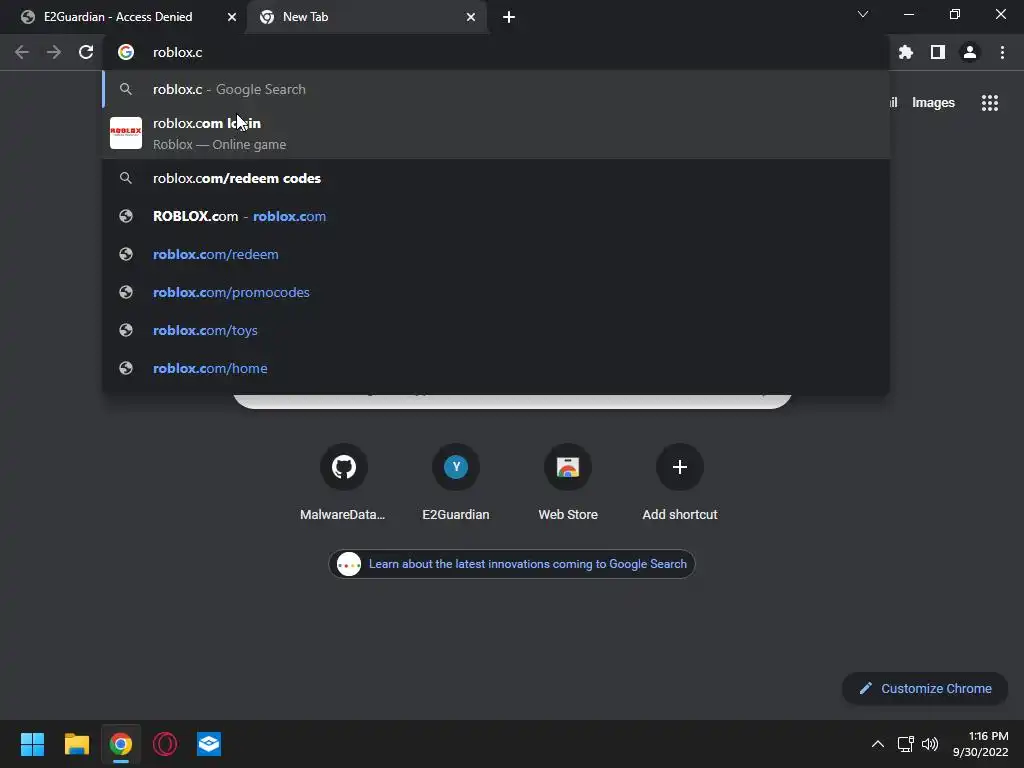Choose the roblox.com login suggestion
The height and width of the screenshot is (768, 1024).
[x=496, y=133]
